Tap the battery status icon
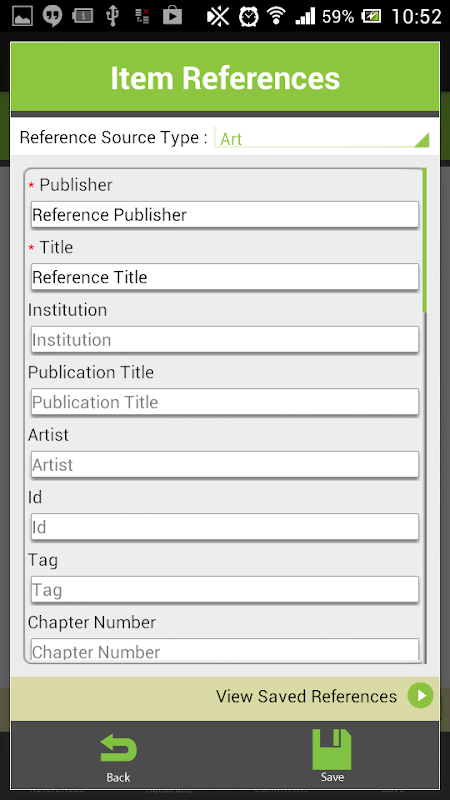The height and width of the screenshot is (800, 450). 371,17
